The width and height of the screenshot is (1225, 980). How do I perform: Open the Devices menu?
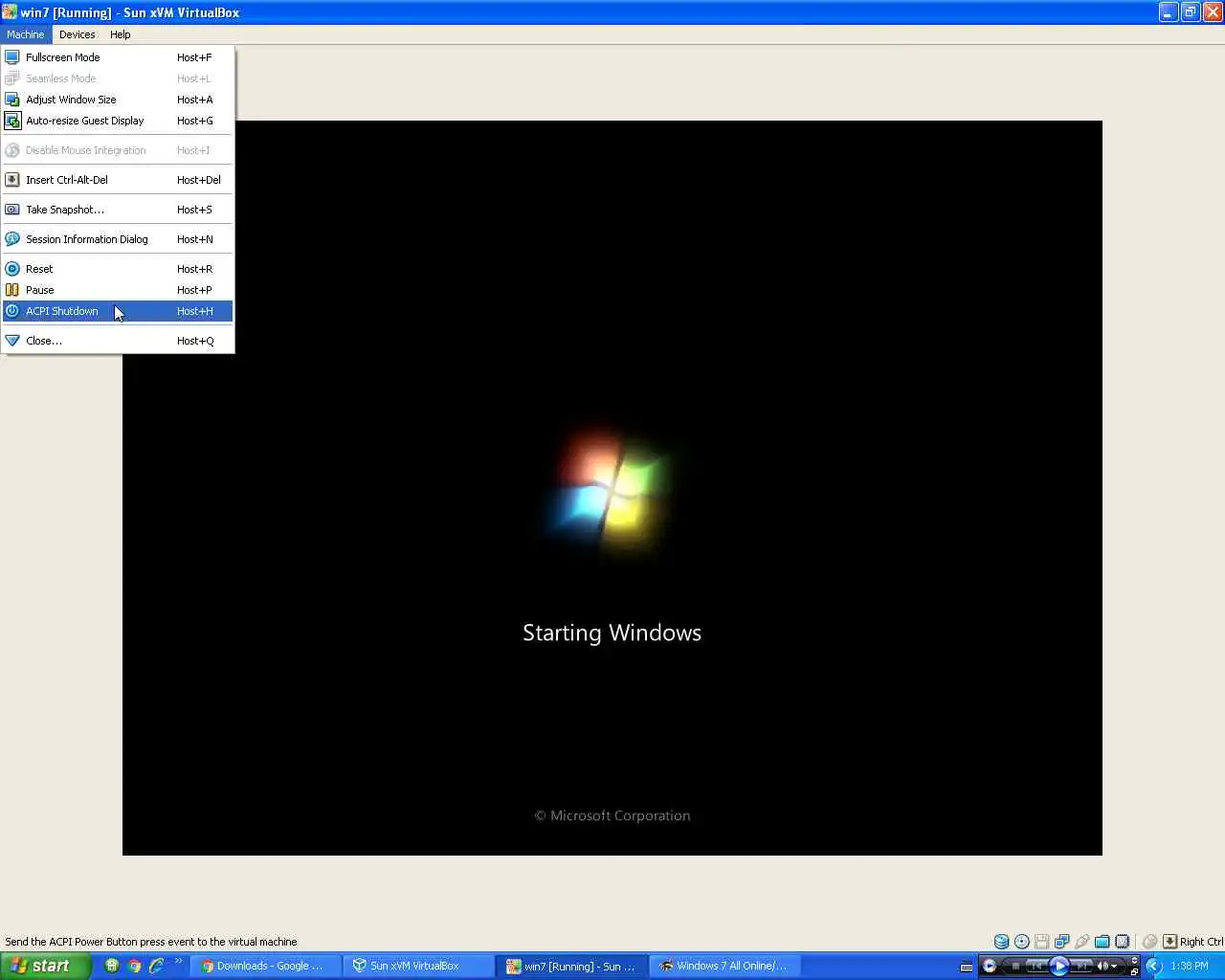tap(77, 34)
